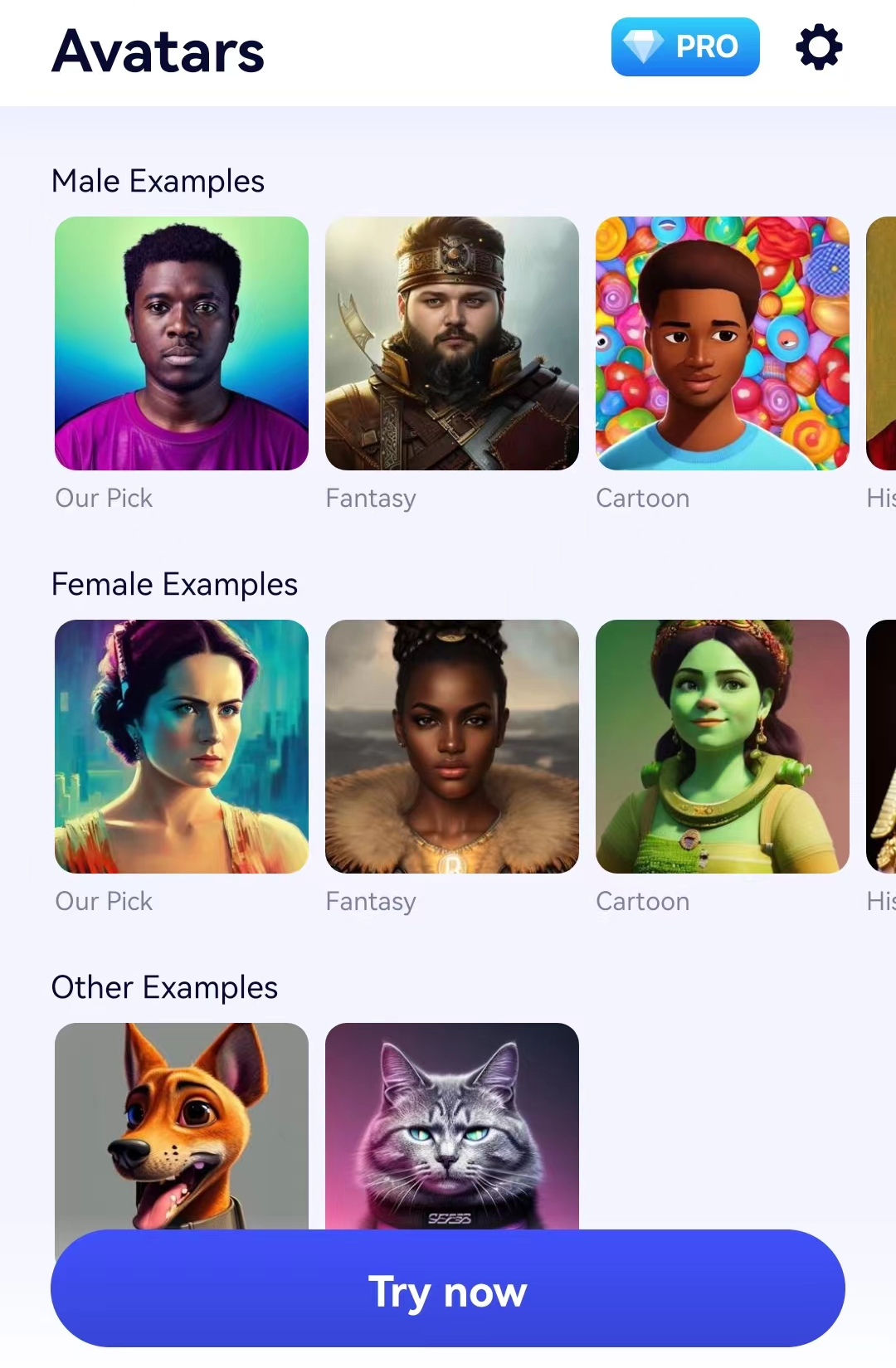The width and height of the screenshot is (896, 1368).
Task: Open the gray cat example avatar
Action: tap(452, 1126)
